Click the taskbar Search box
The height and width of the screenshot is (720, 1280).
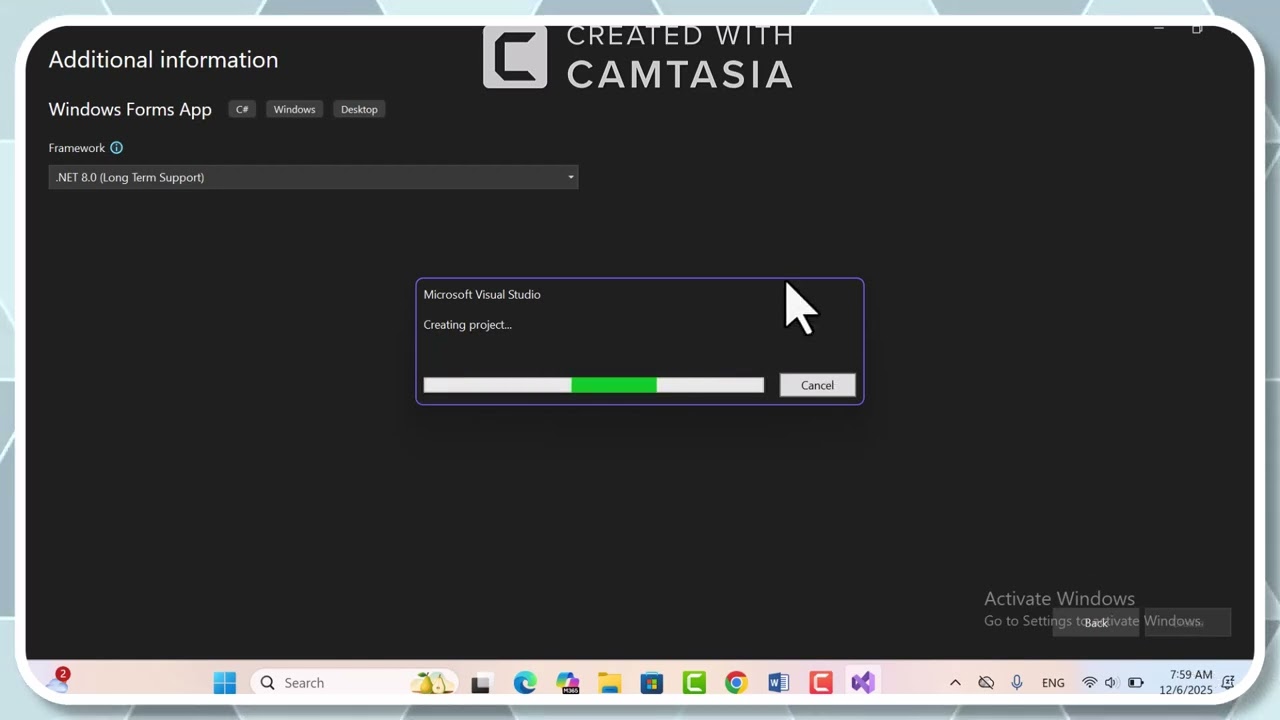click(x=354, y=683)
